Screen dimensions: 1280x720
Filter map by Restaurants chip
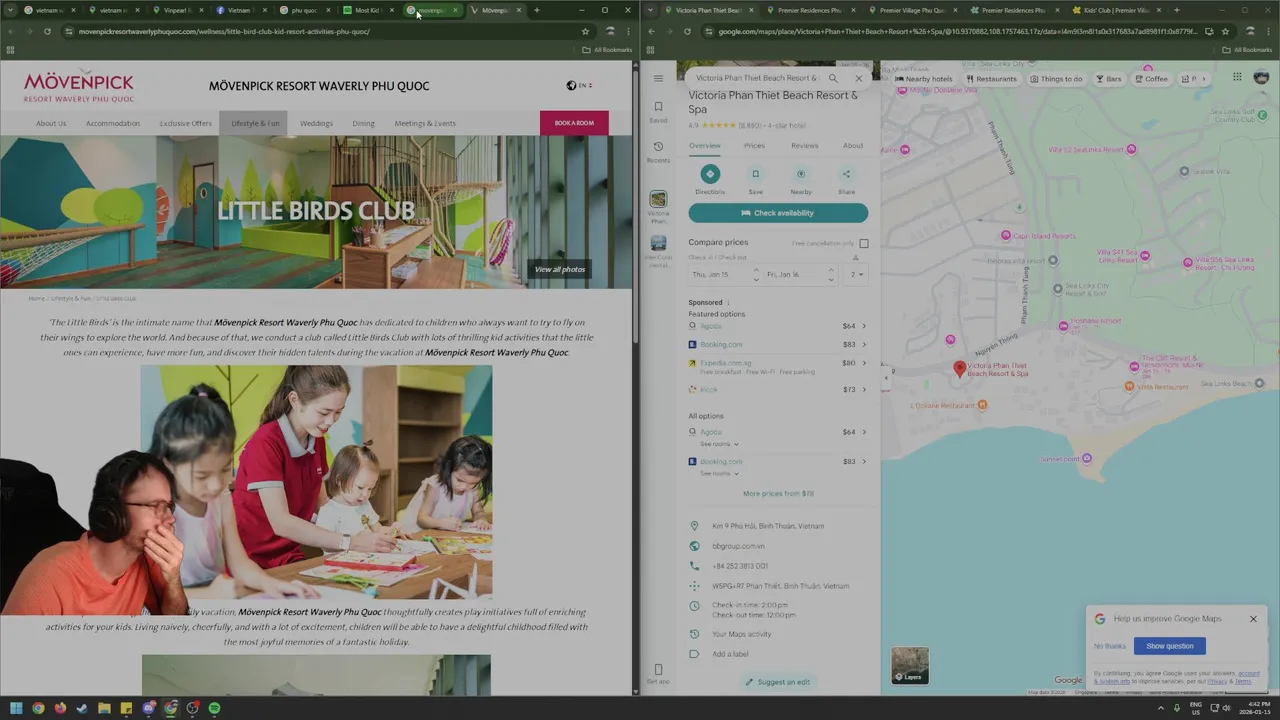point(992,78)
